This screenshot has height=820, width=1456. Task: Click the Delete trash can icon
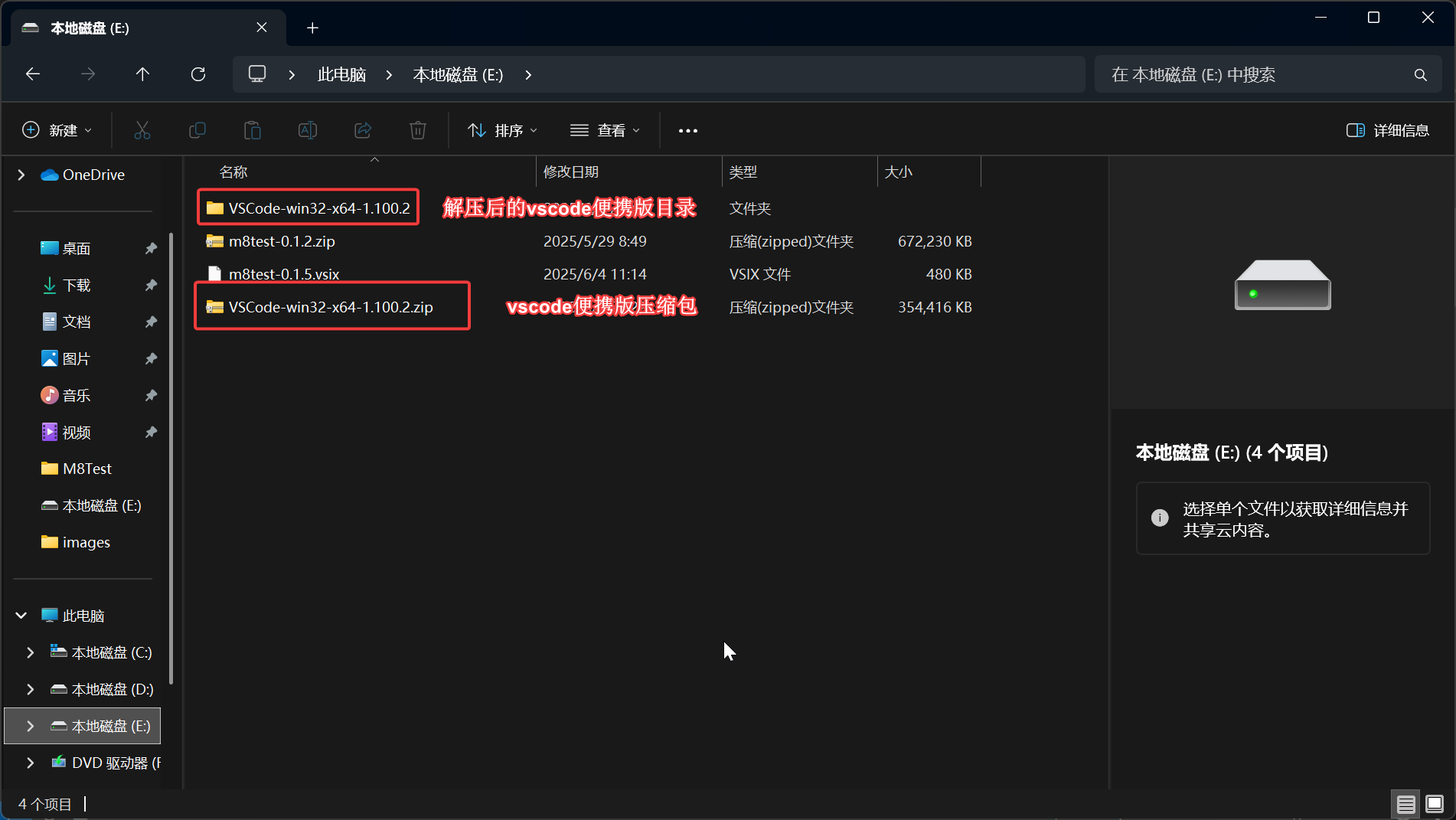tap(418, 130)
